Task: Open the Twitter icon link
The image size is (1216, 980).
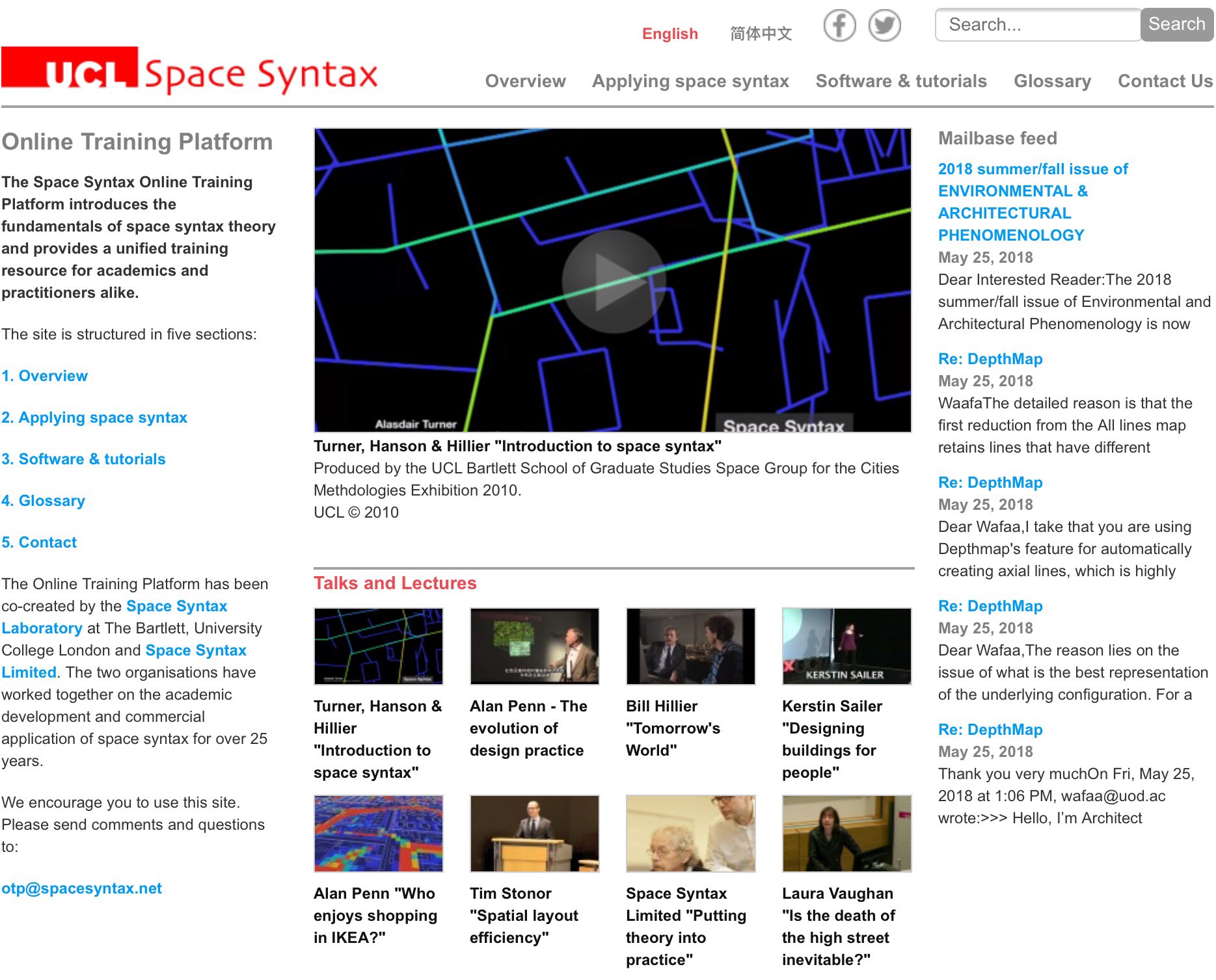Action: [885, 26]
